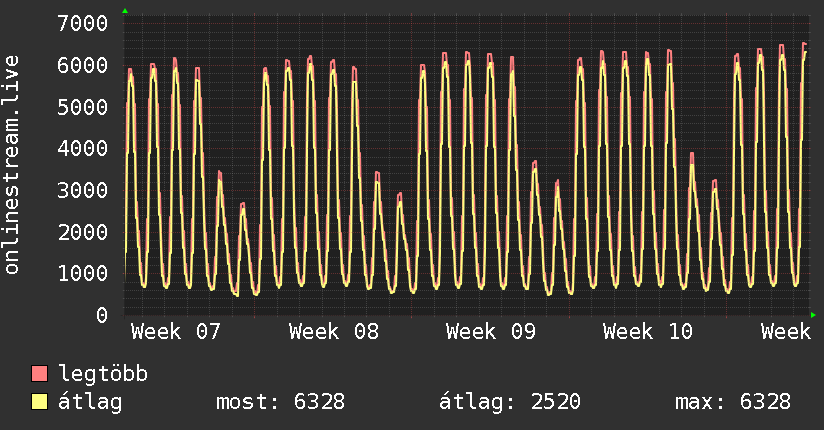
Task: Click the "átlag: 2520" average statistic
Action: tap(509, 402)
